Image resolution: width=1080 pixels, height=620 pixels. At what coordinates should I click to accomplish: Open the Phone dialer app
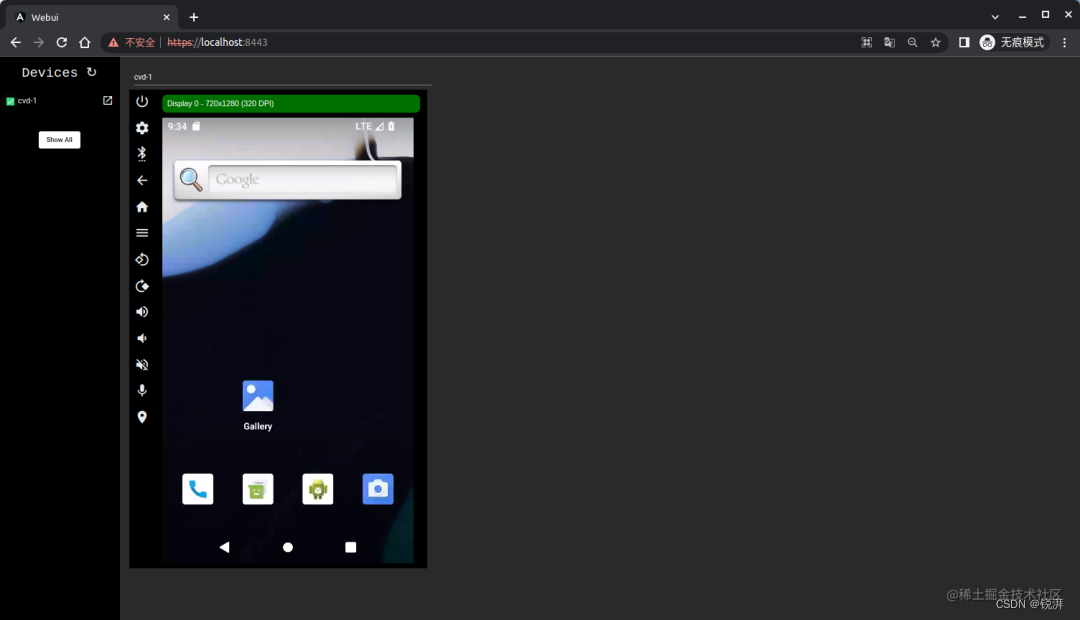(198, 489)
